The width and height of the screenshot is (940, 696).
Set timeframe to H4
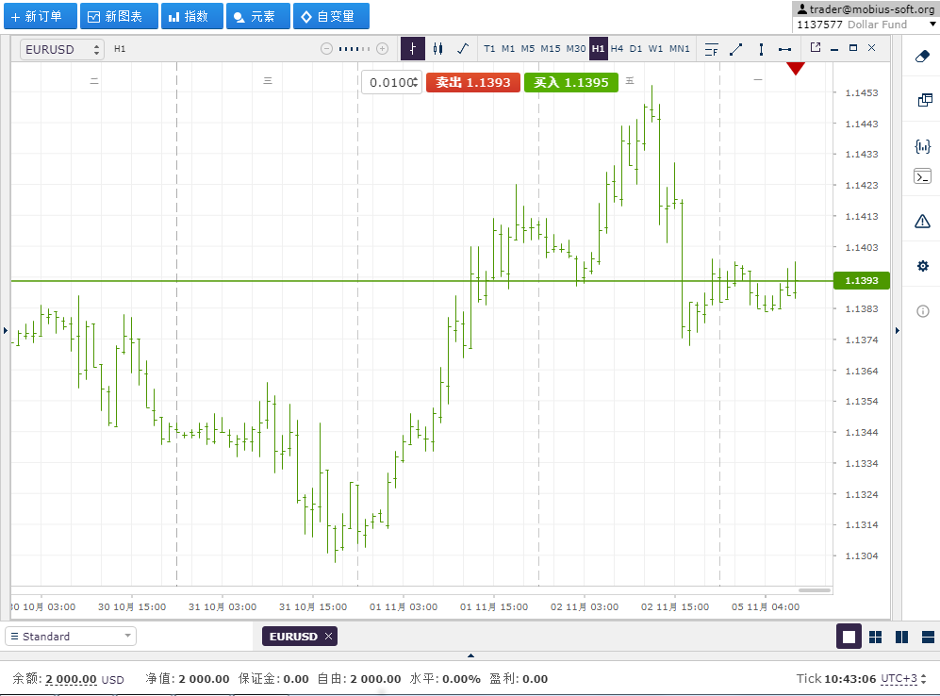coord(617,49)
